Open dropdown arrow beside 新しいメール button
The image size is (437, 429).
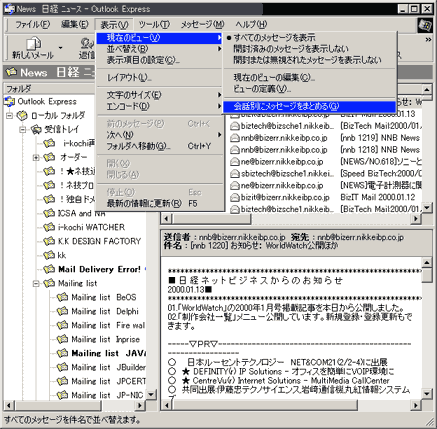60,48
